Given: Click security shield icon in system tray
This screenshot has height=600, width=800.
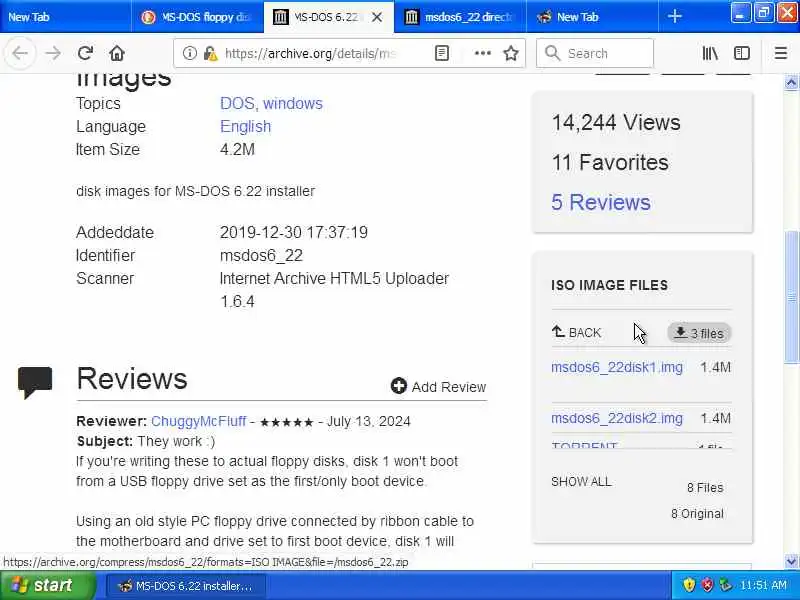Looking at the screenshot, I should tap(689, 585).
